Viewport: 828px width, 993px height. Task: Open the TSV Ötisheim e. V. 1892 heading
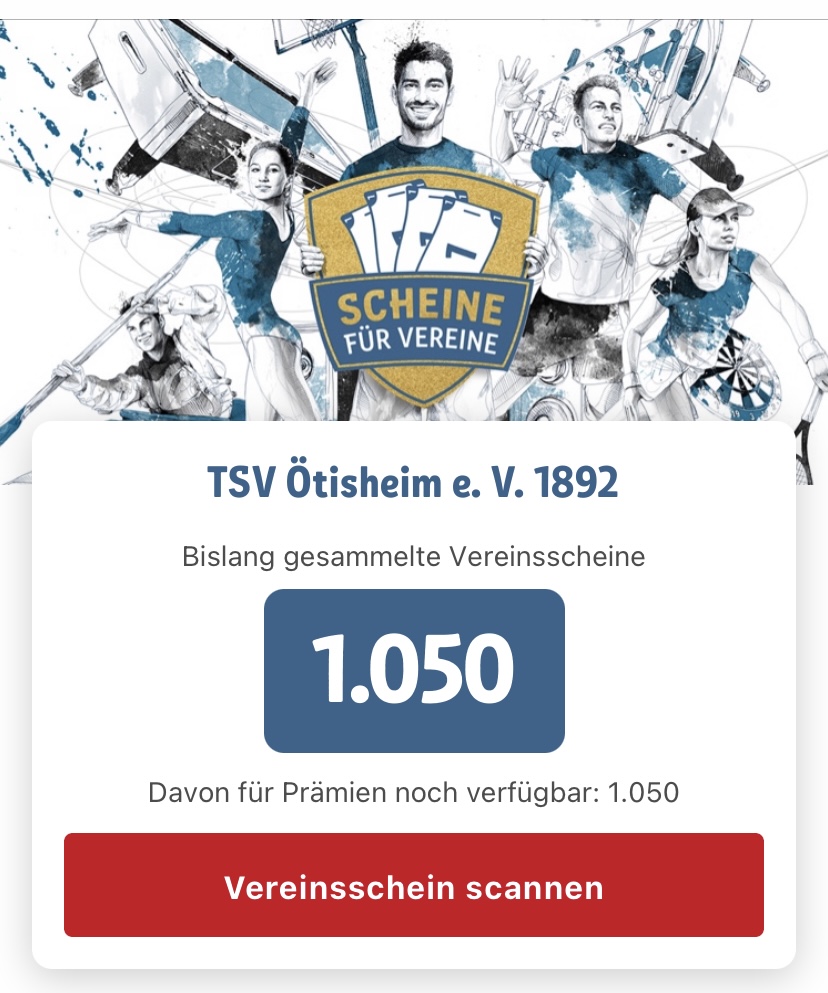pos(413,483)
